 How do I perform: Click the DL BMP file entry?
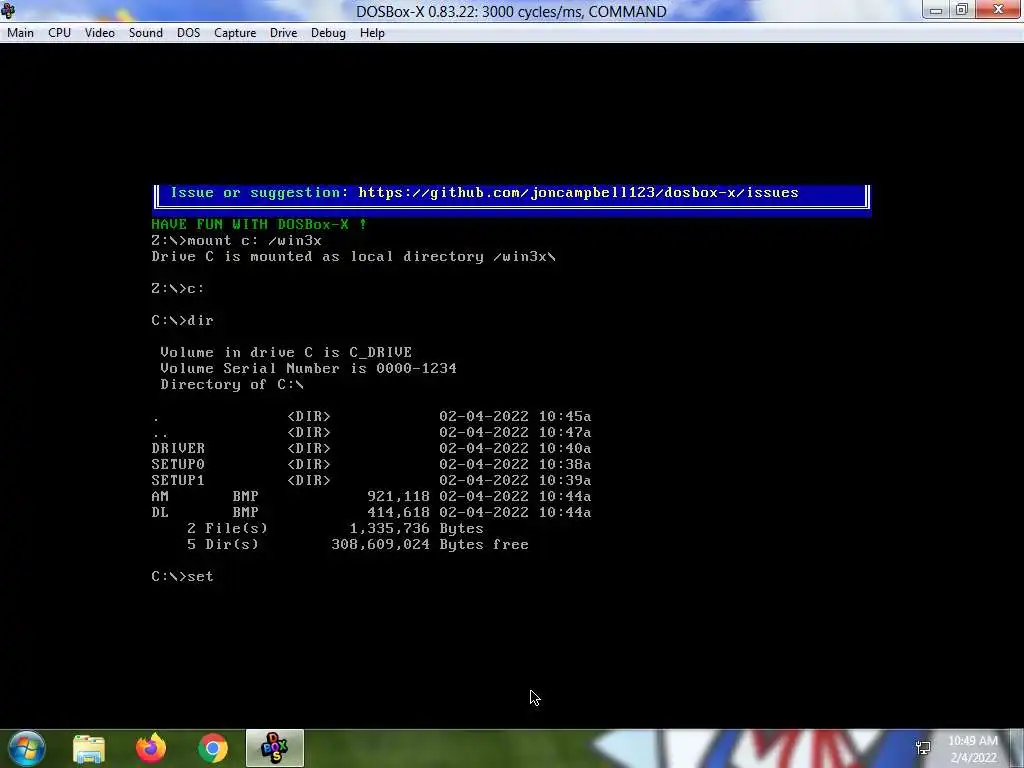point(371,513)
